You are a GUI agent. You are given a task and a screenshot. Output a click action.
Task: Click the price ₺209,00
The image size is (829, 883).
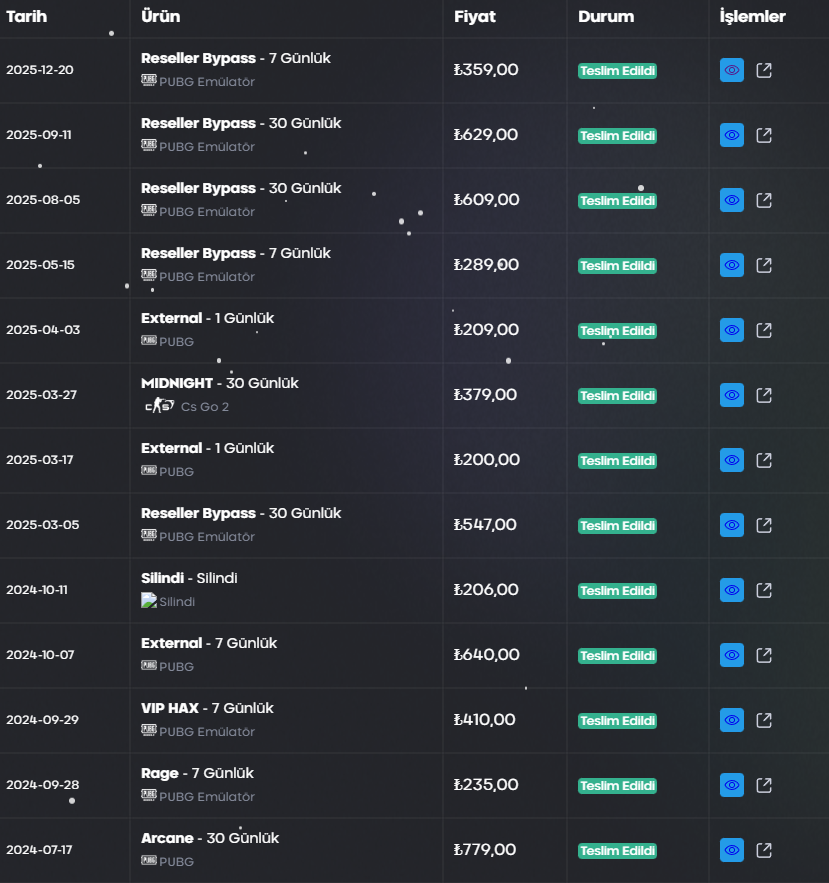coord(486,329)
